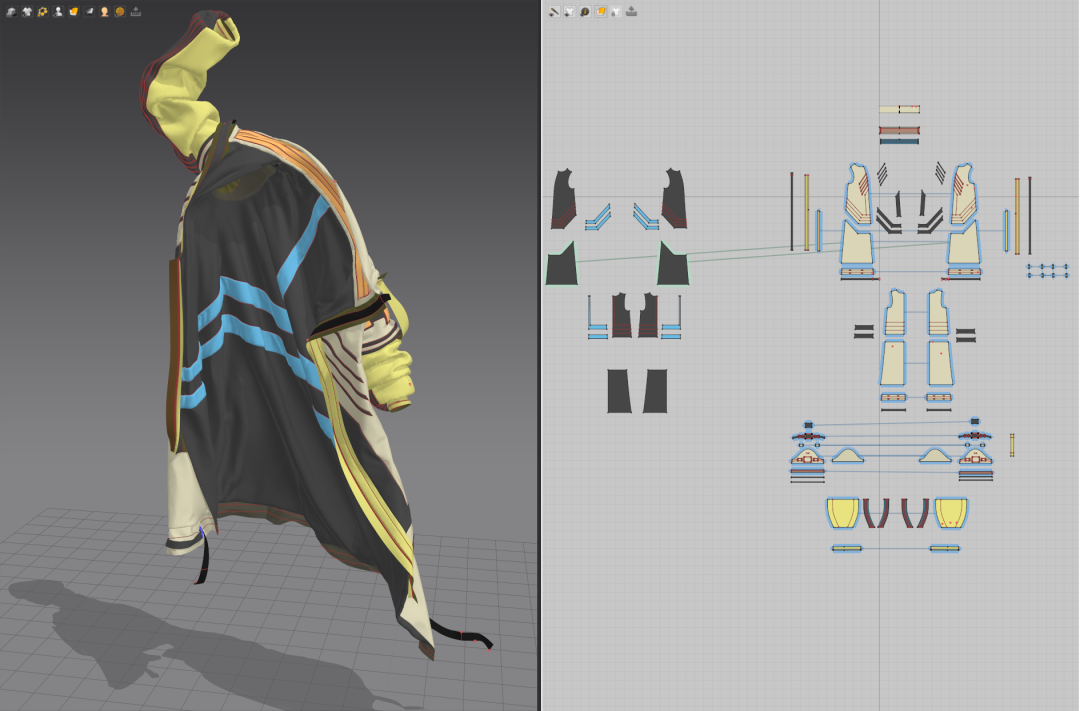The height and width of the screenshot is (711, 1080).
Task: Select the cream strip pattern at top of 2D window
Action: pyautogui.click(x=900, y=109)
